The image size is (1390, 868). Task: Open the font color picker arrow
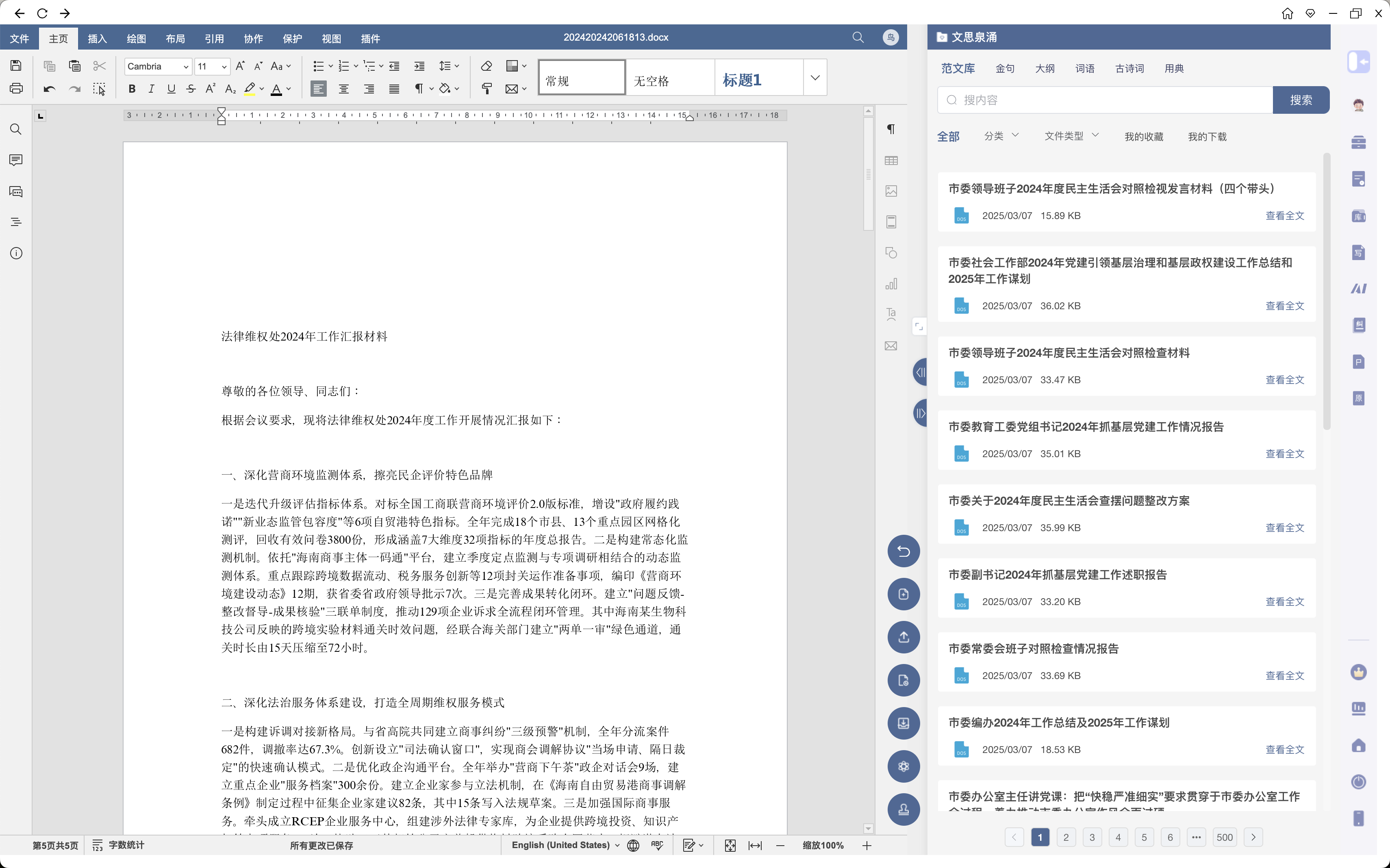tap(289, 89)
